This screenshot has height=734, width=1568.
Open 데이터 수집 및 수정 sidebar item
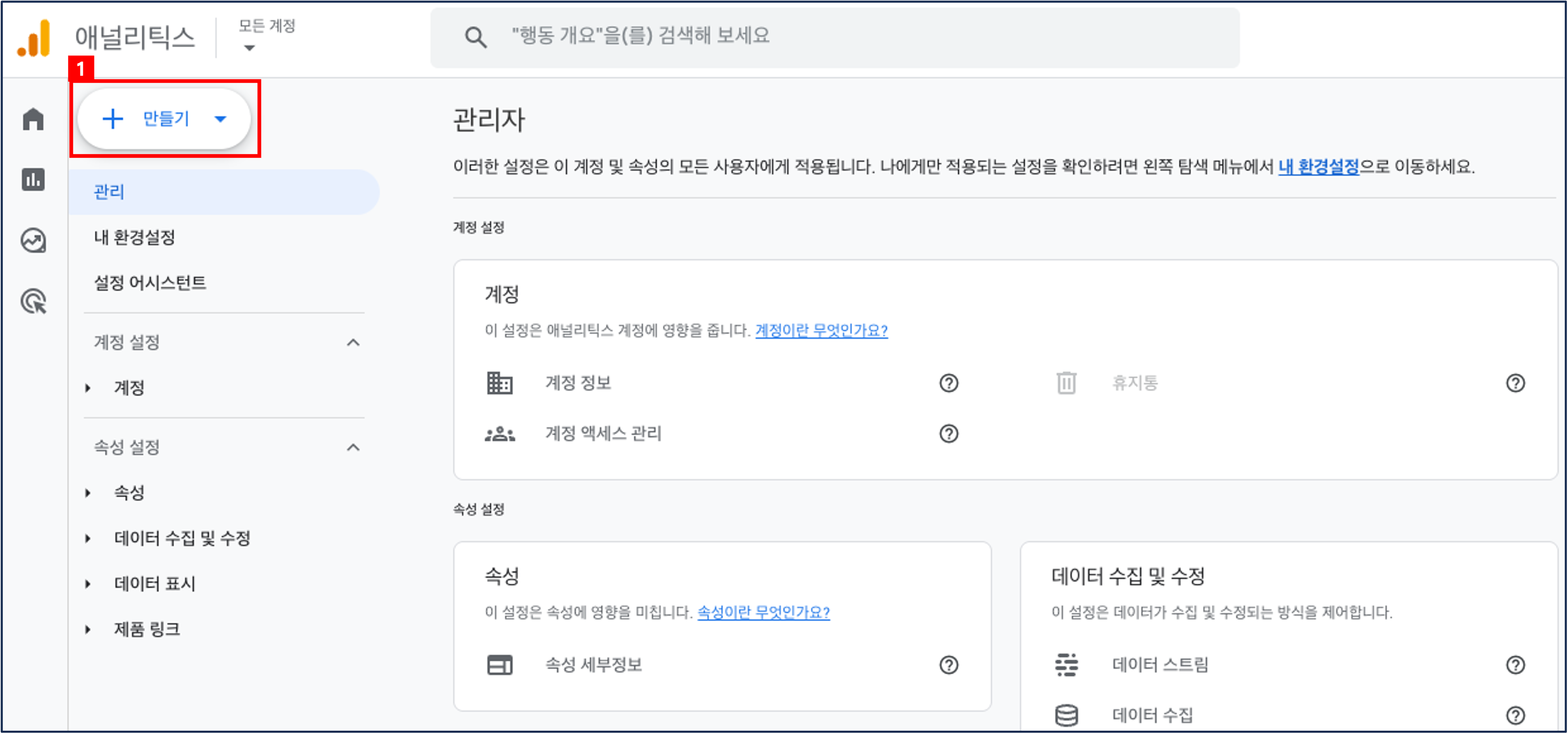pos(182,538)
